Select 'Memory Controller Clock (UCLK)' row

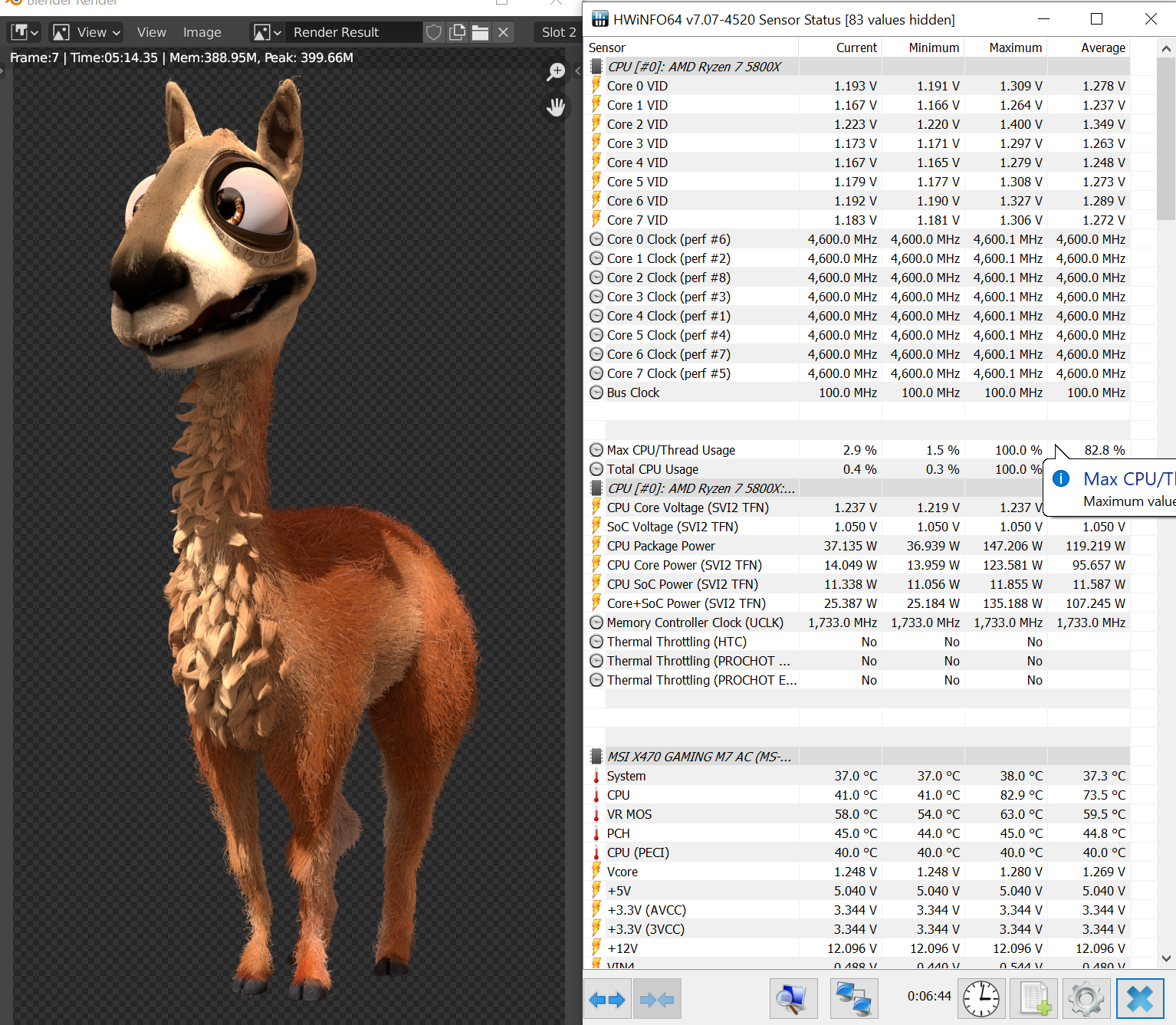(x=857, y=623)
